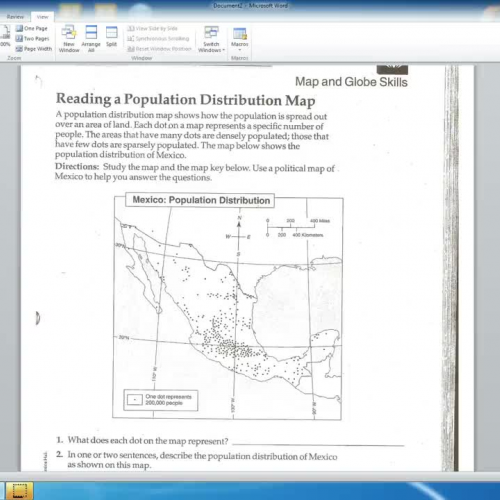The image size is (500, 500).
Task: Click the 100% zoom button
Action: point(5,37)
